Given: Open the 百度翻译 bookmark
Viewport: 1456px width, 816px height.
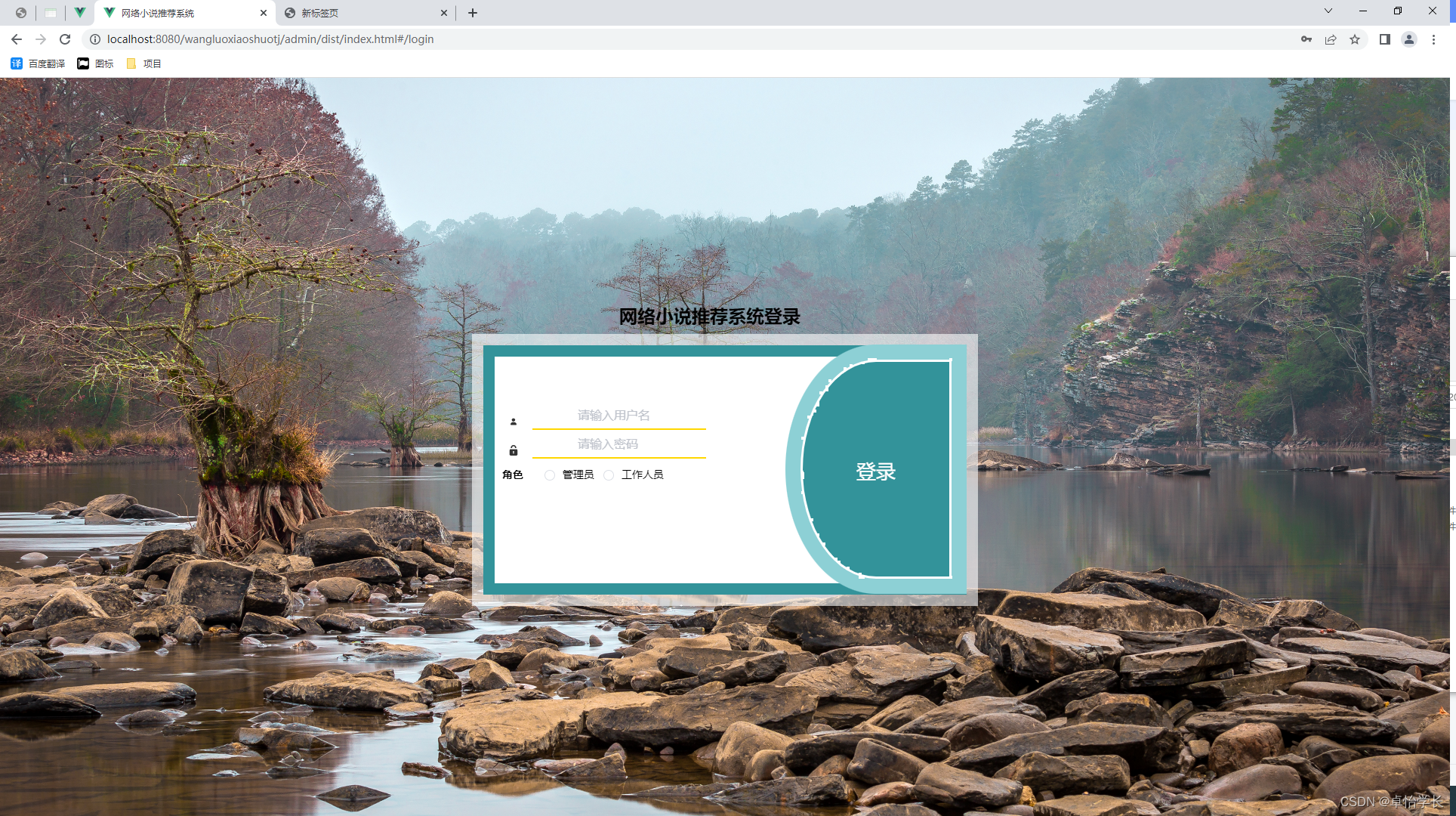Looking at the screenshot, I should (39, 63).
